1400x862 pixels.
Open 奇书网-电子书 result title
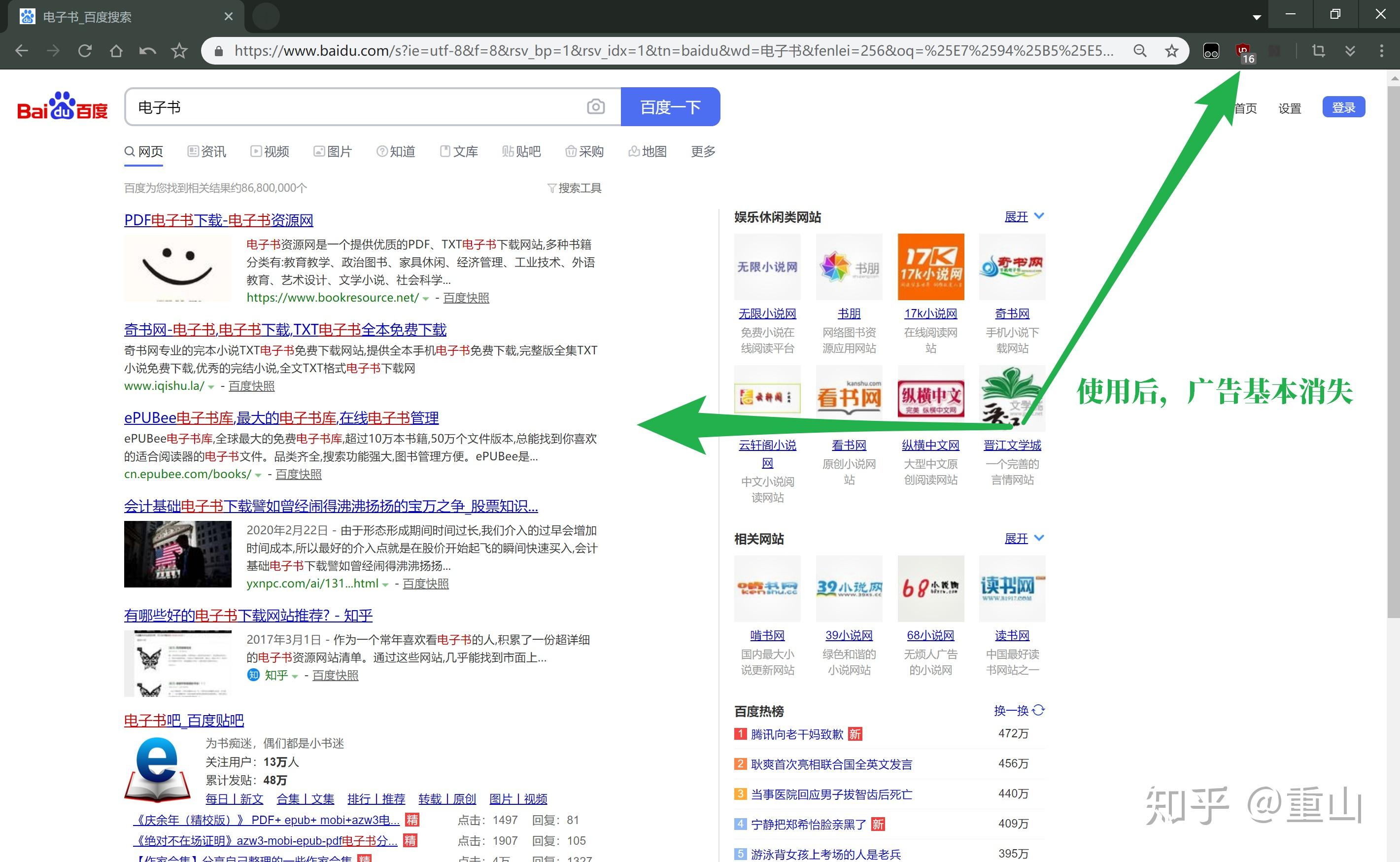pos(285,330)
